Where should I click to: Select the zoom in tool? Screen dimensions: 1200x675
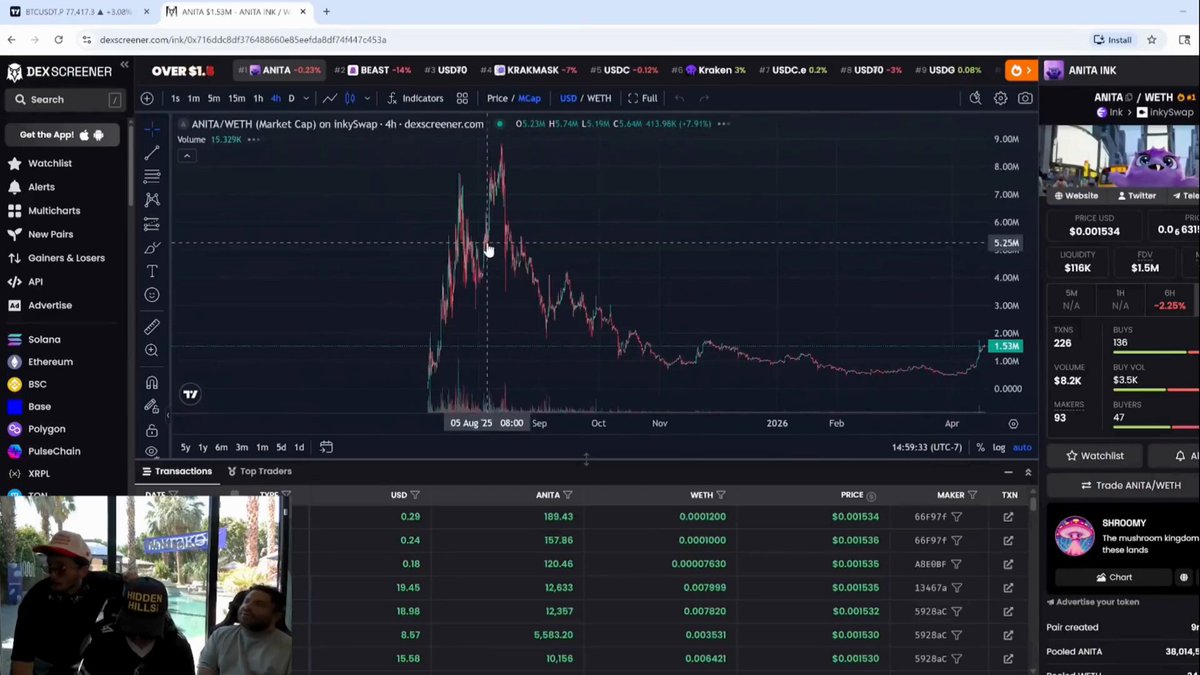pos(152,351)
